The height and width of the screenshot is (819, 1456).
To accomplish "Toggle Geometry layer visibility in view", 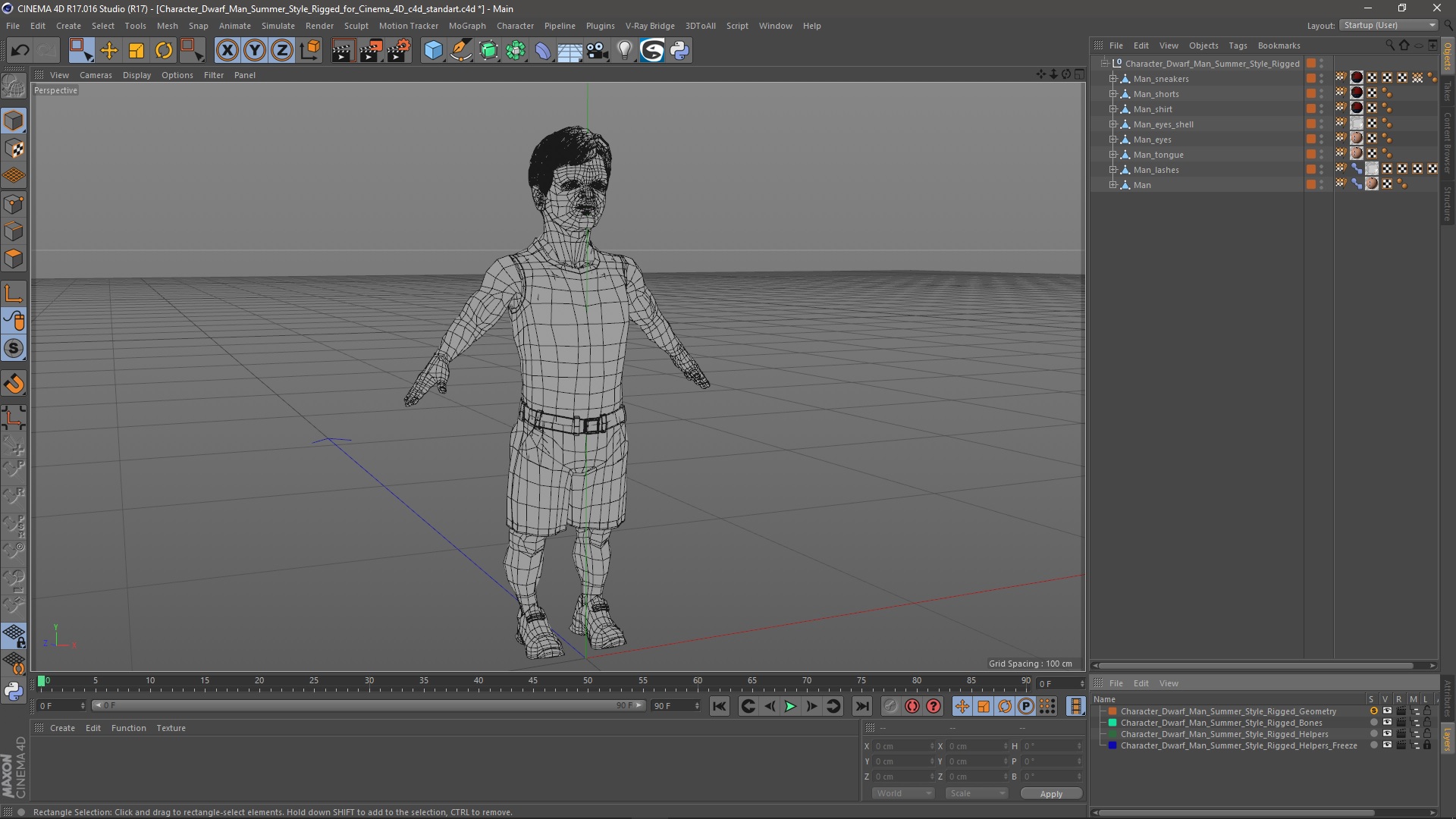I will pos(1387,711).
